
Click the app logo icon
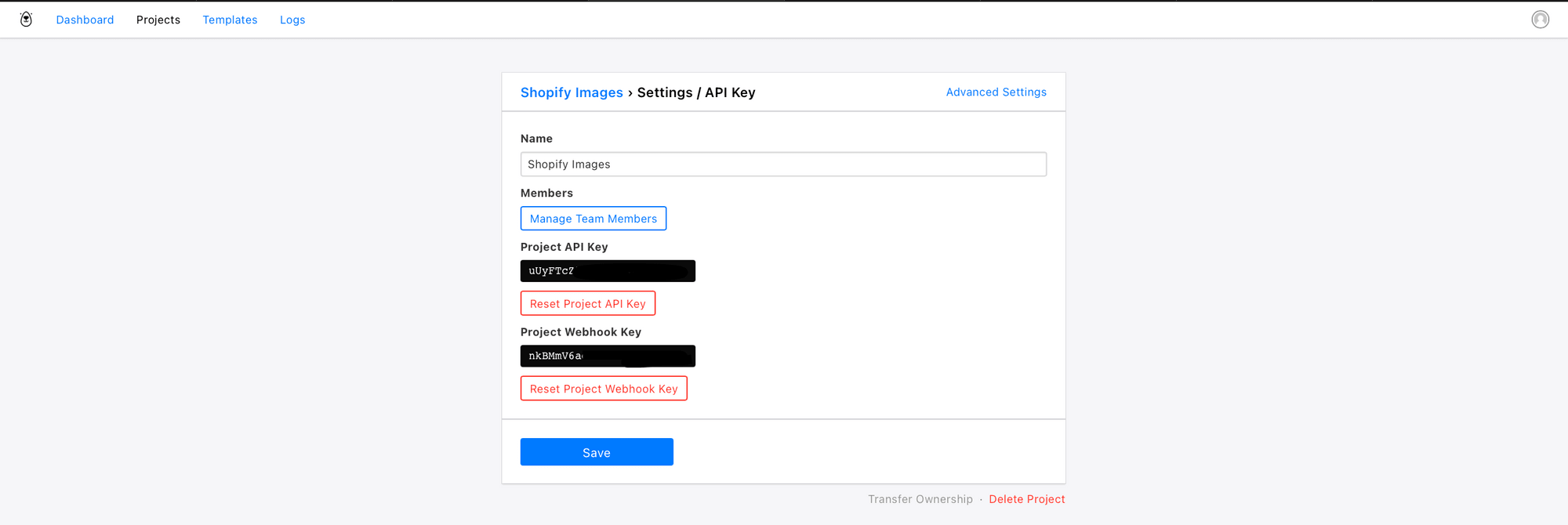[26, 20]
